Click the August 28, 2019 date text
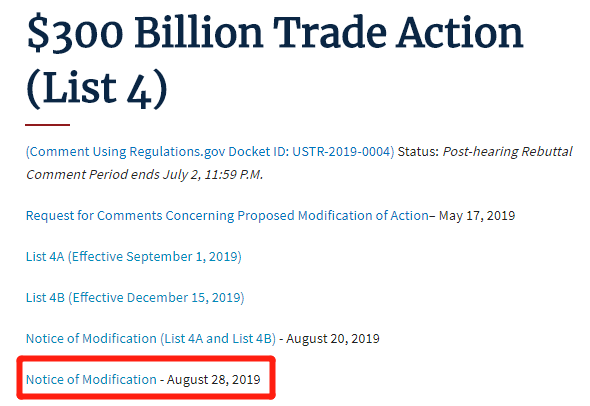The height and width of the screenshot is (406, 590). click(x=214, y=380)
